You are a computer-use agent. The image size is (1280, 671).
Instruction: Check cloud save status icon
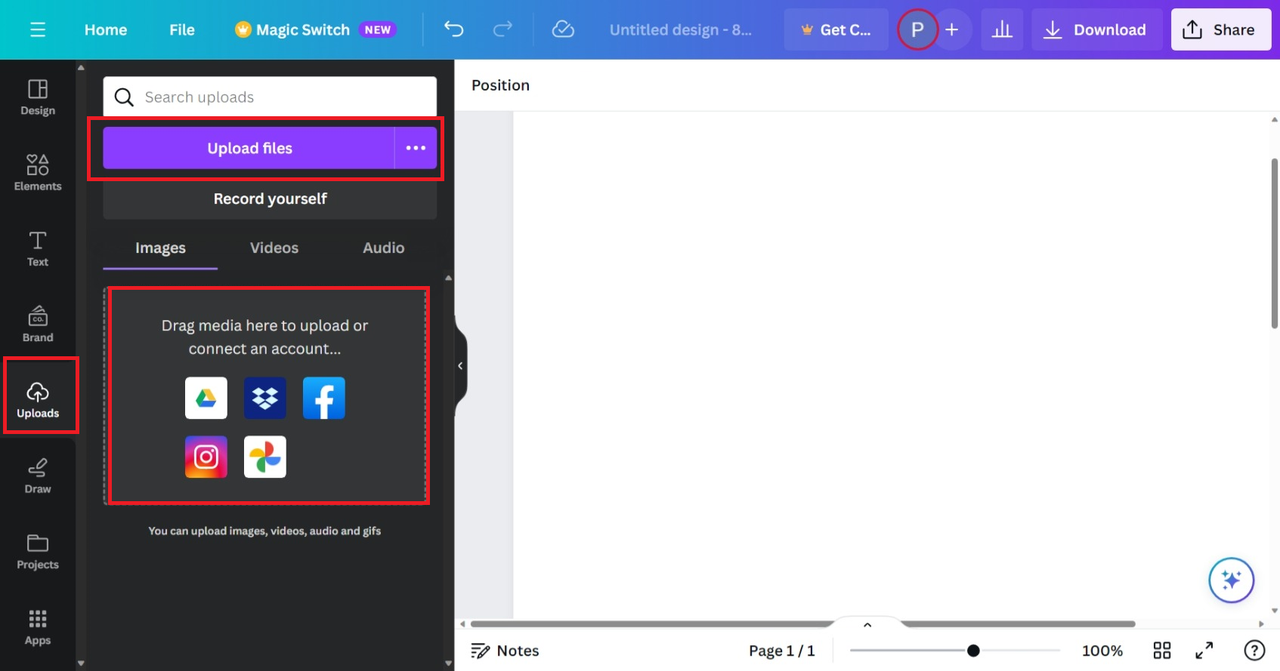(563, 30)
